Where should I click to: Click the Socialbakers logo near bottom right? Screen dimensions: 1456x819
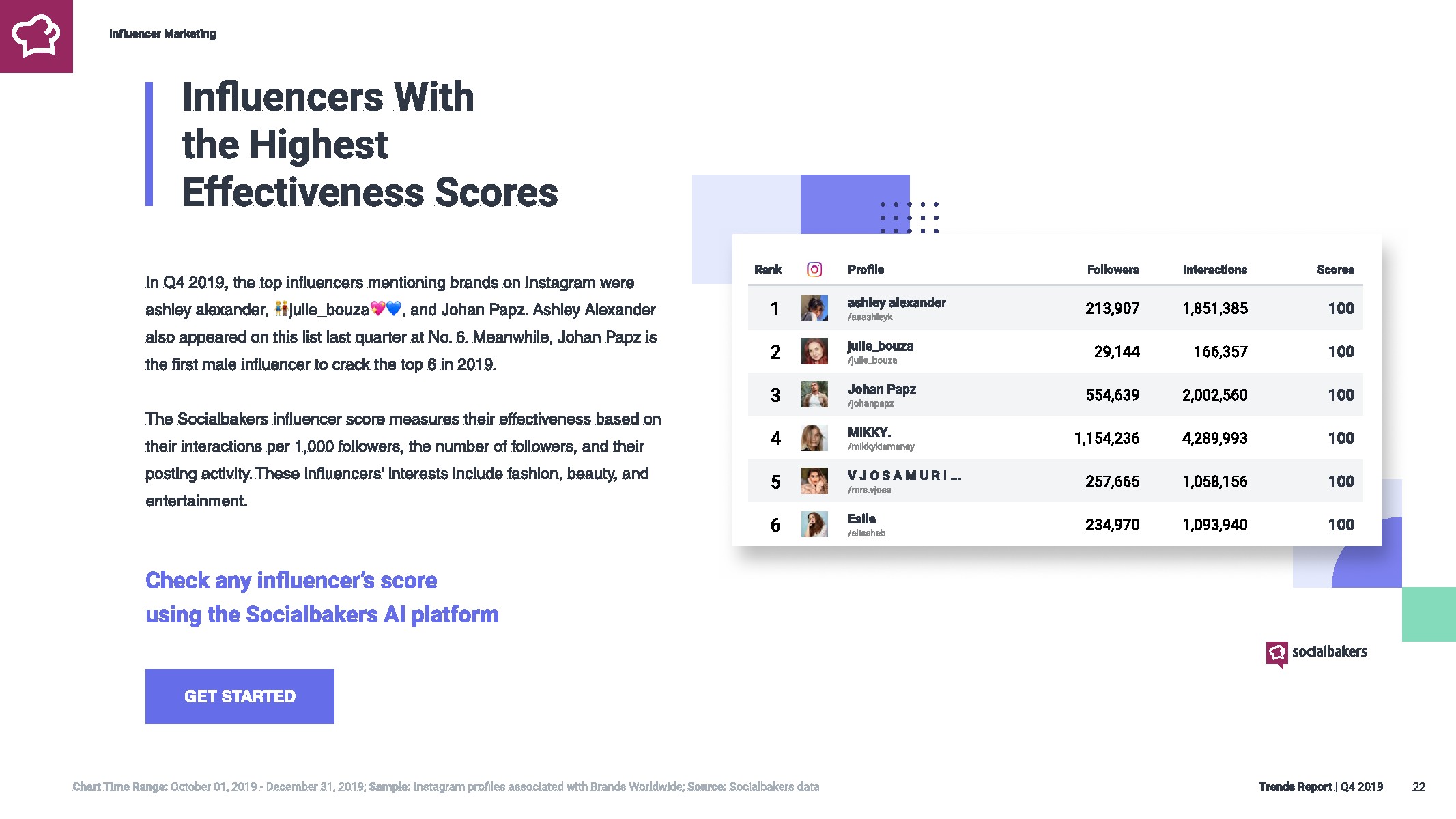pos(1316,653)
